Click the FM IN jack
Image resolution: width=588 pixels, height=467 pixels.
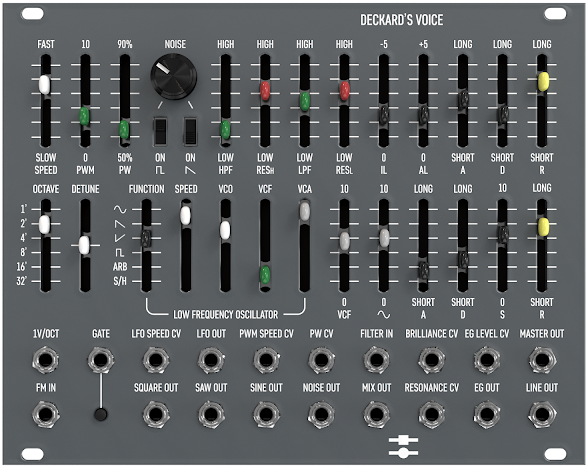pos(46,414)
